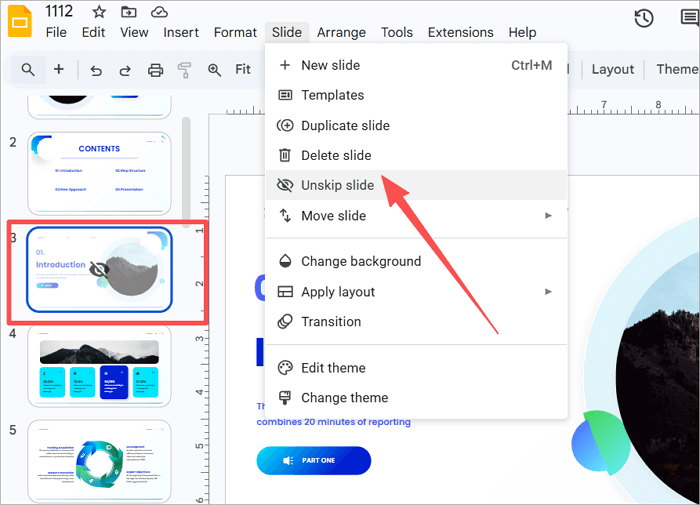Open version history clock icon
The image size is (700, 505).
(x=644, y=18)
